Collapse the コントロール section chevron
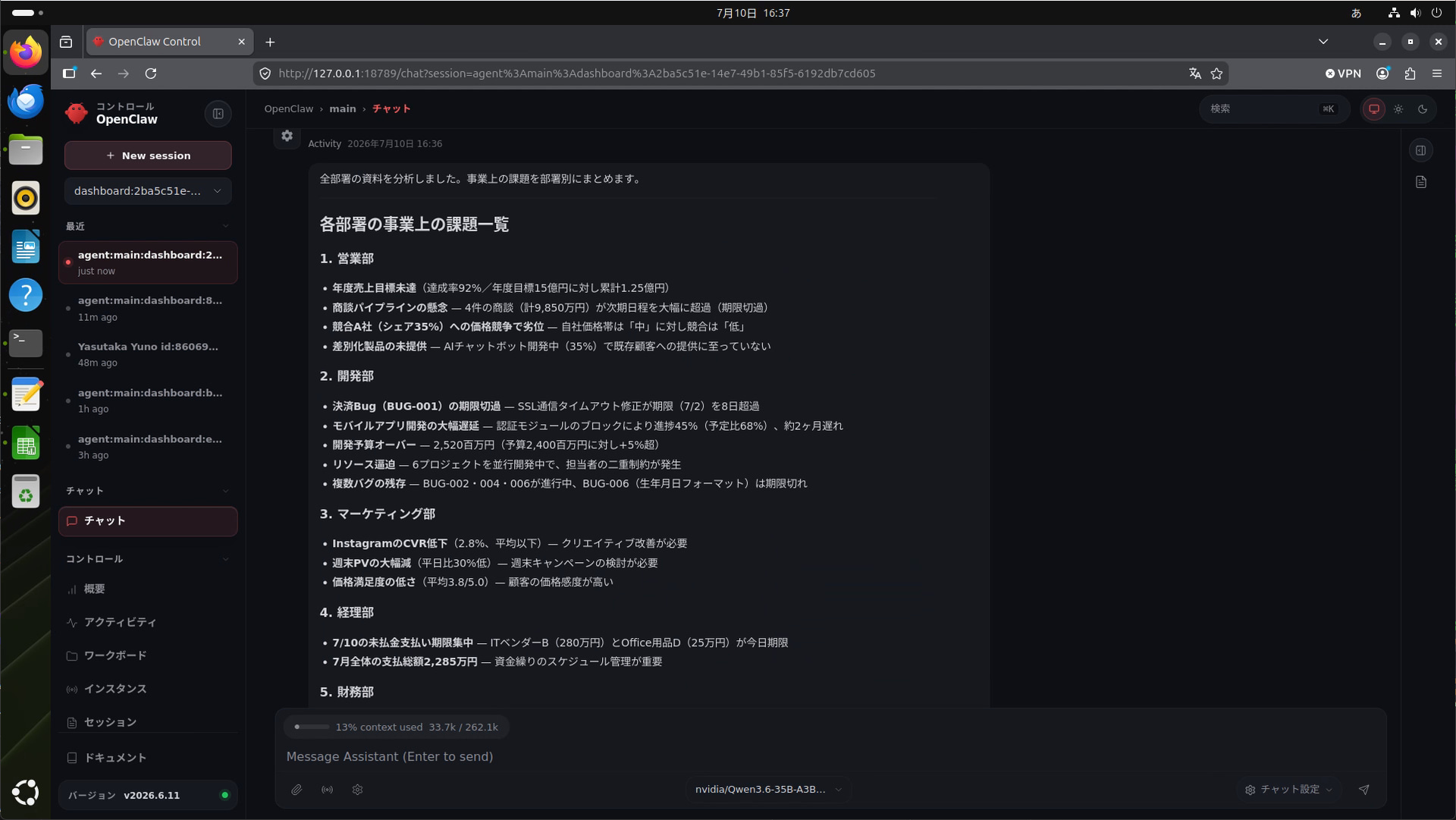The image size is (1456, 820). [x=225, y=559]
